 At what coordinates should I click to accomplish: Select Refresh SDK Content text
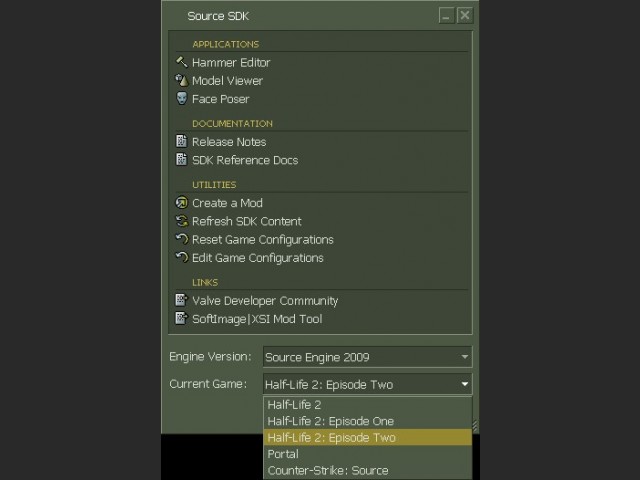pyautogui.click(x=247, y=222)
